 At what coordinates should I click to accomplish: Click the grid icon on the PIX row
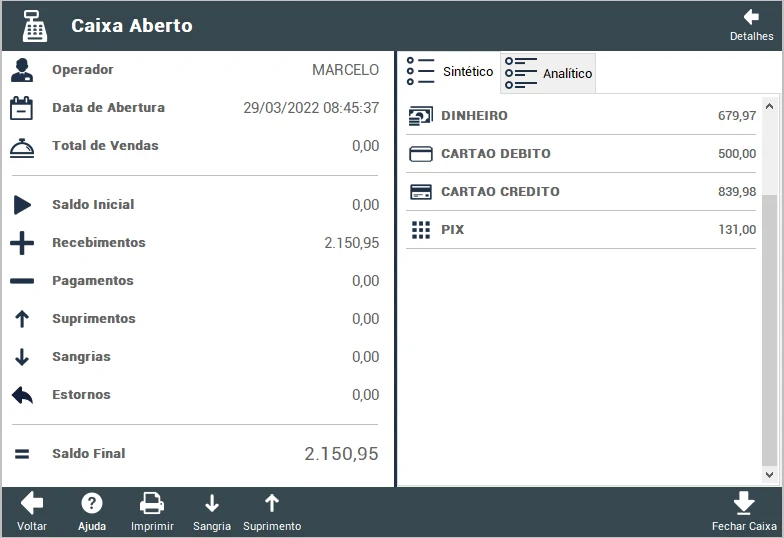421,230
